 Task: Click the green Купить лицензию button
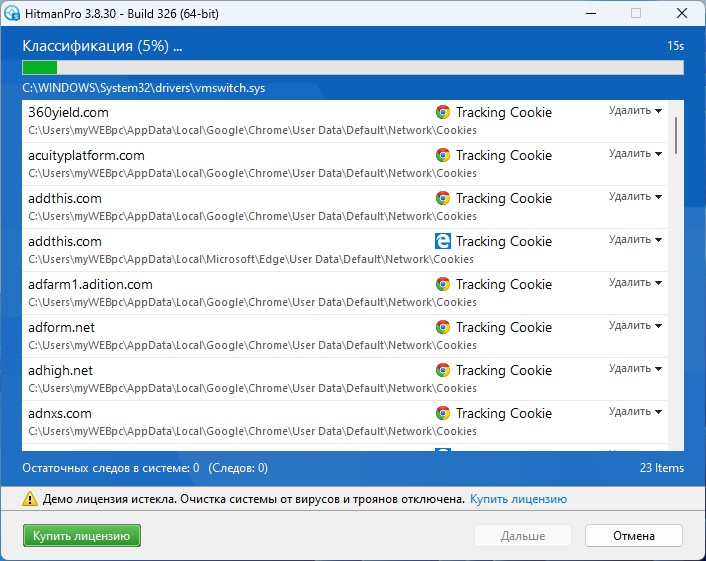[81, 536]
